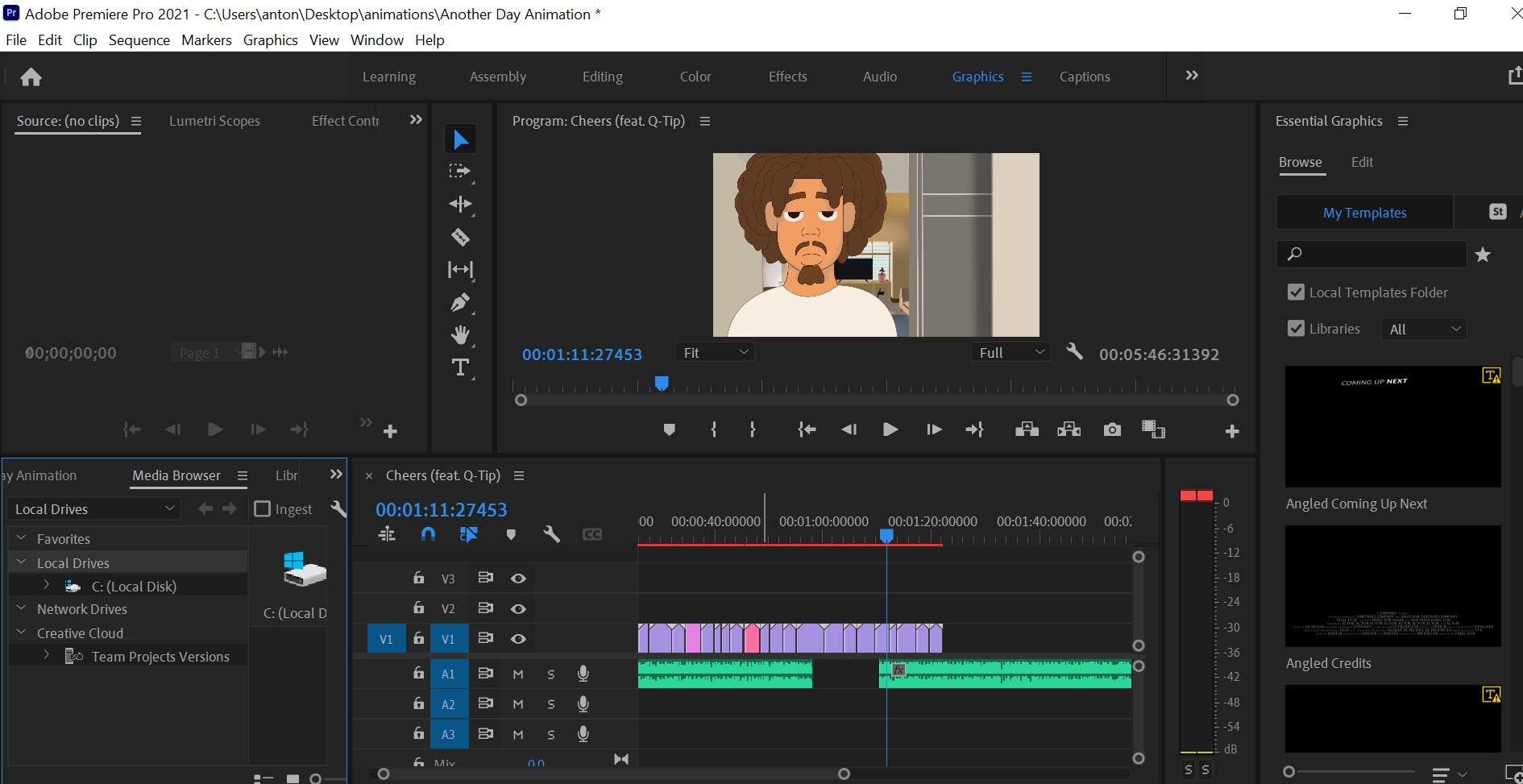Click Essential Graphics search field

(x=1372, y=254)
